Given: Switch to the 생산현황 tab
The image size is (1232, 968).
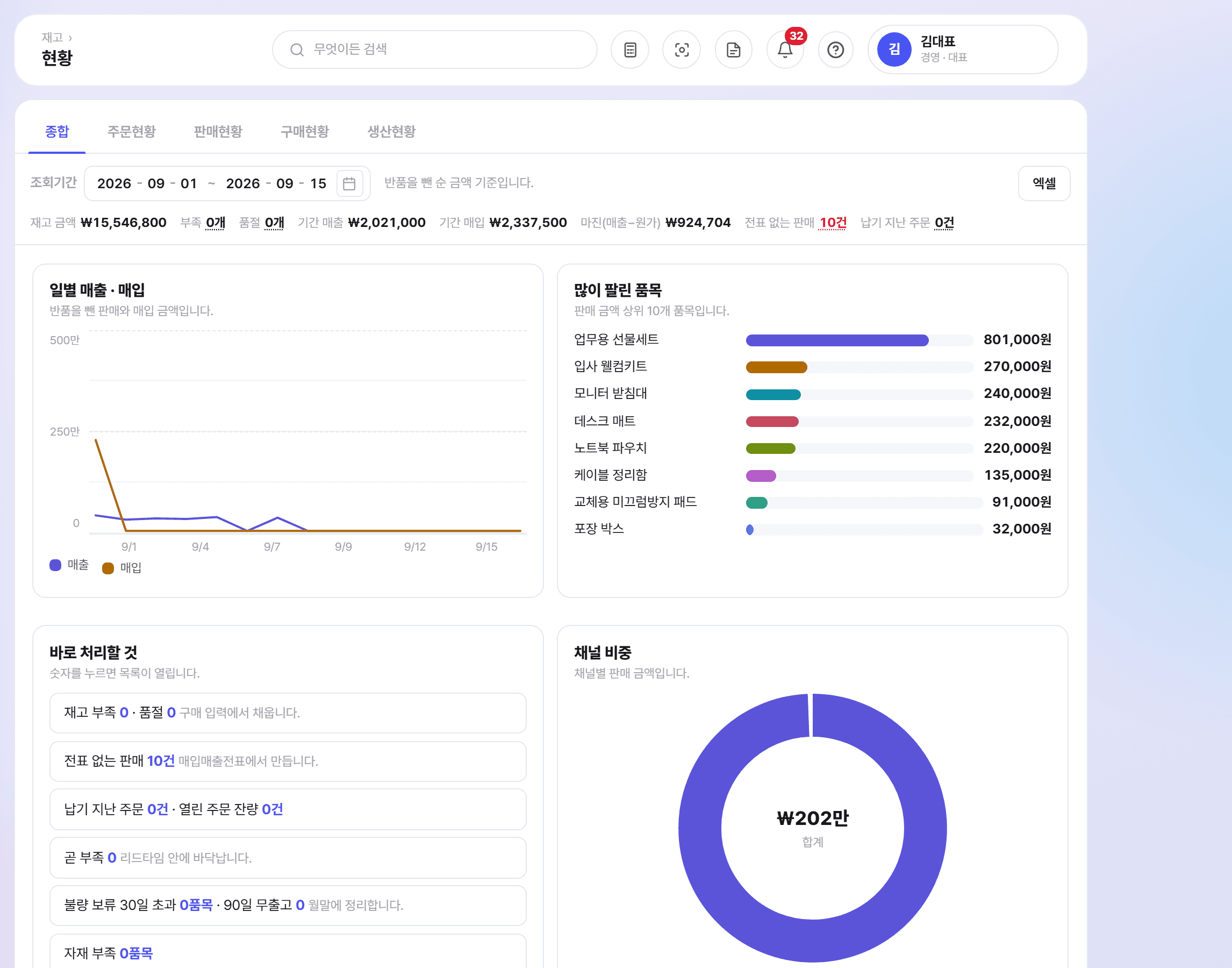Looking at the screenshot, I should coord(391,131).
